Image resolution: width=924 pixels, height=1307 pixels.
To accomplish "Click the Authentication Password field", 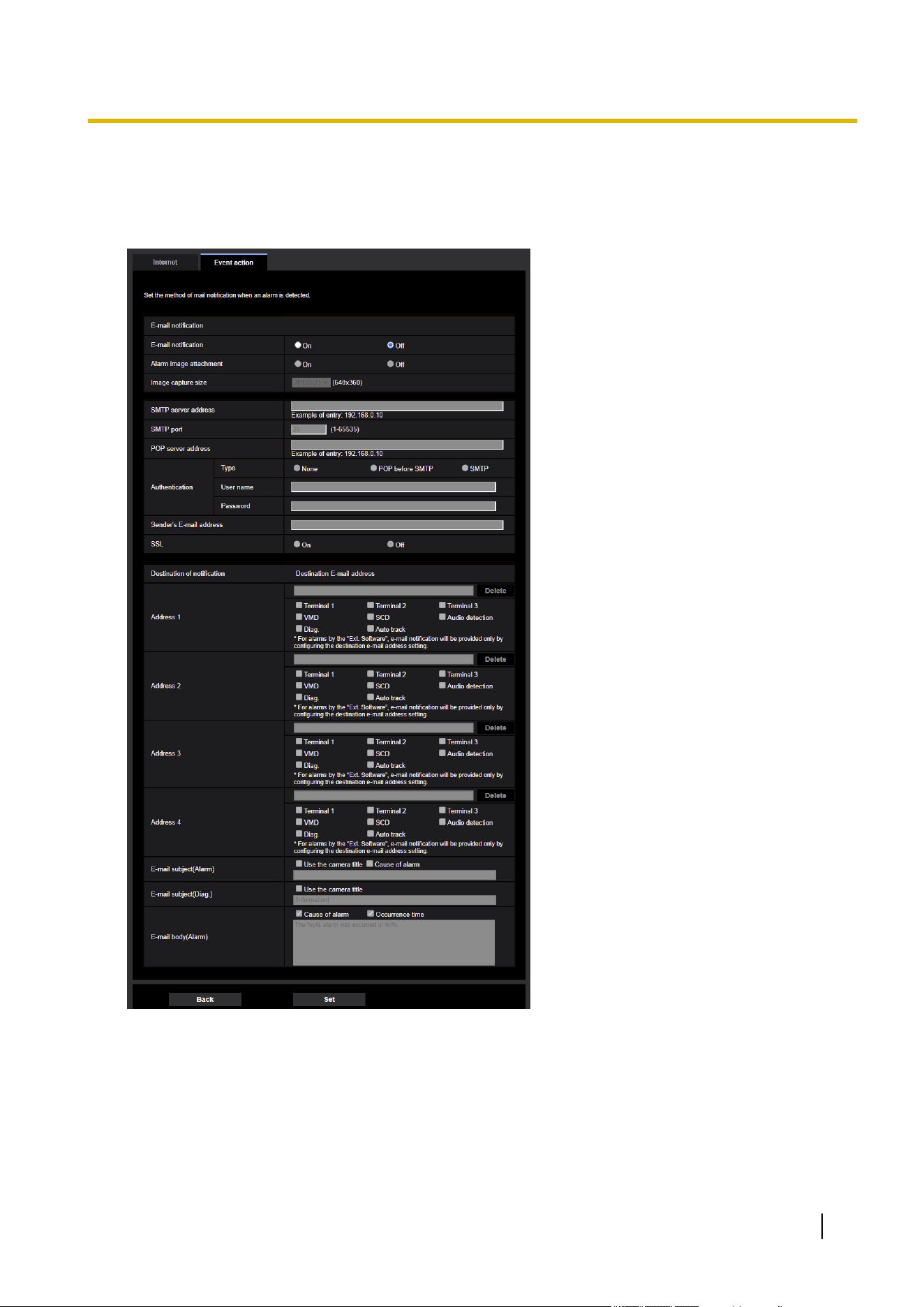I will pyautogui.click(x=394, y=506).
